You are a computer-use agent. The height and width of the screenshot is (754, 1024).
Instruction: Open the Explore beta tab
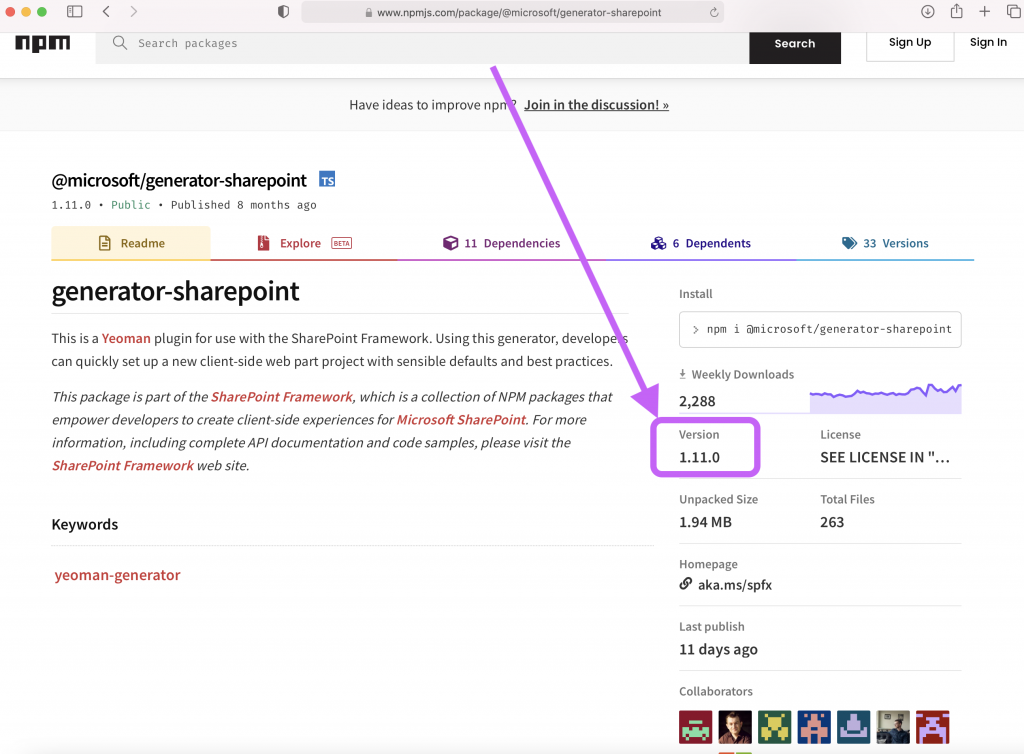304,243
